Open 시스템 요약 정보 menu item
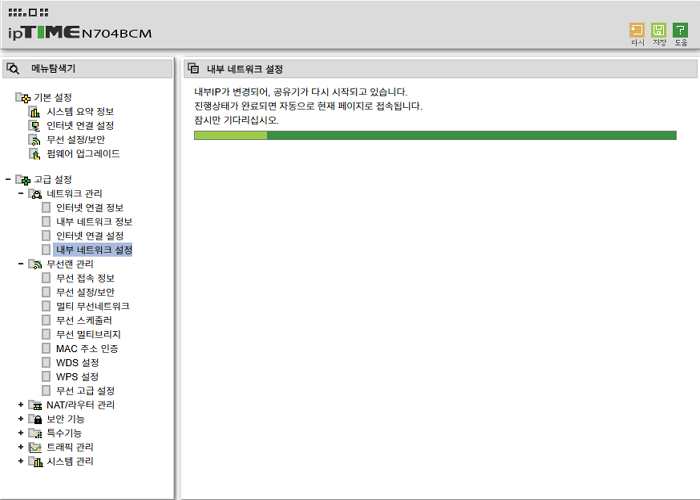 pos(80,112)
